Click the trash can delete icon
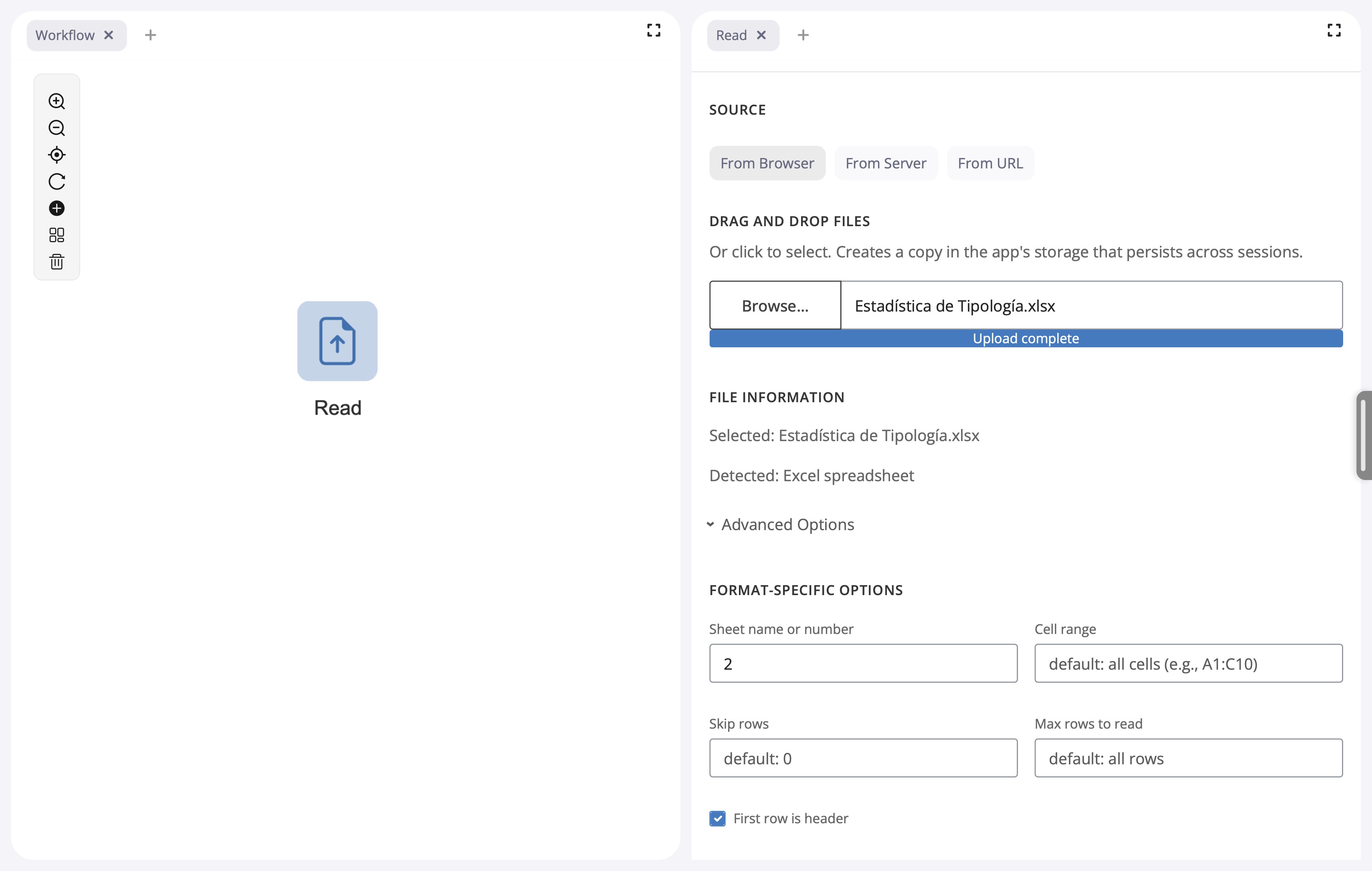 tap(57, 261)
